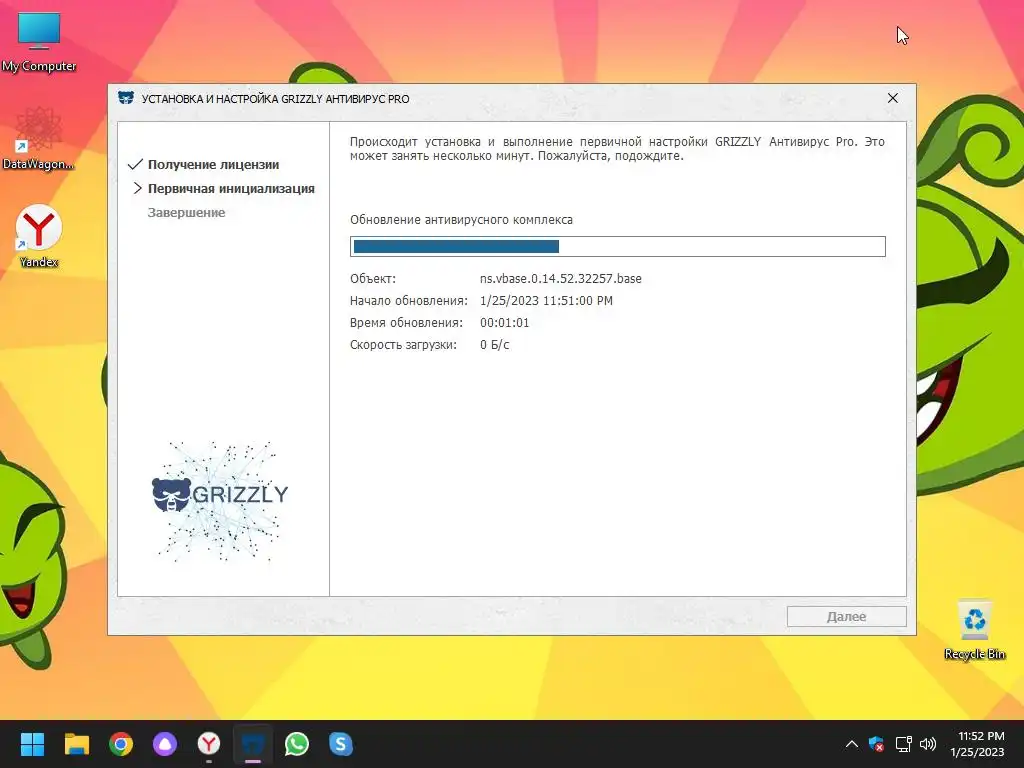
Task: Click the download speed 0 Б/с
Action: [x=494, y=345]
